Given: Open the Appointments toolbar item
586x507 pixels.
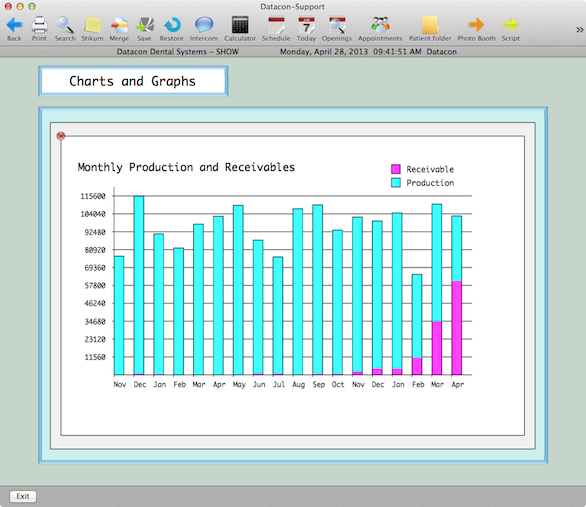Looking at the screenshot, I should coord(380,25).
